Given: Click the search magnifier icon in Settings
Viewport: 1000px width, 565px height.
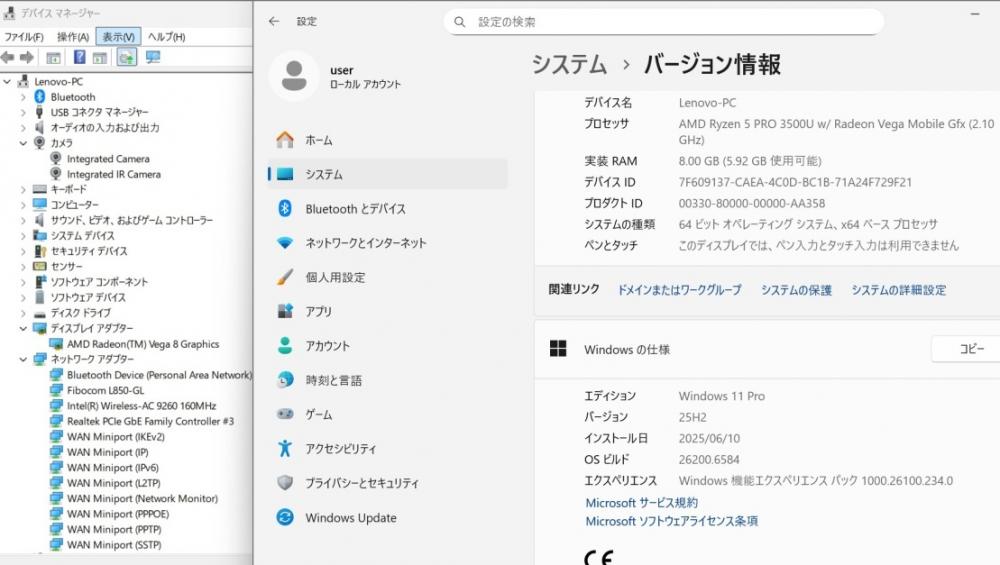Looking at the screenshot, I should pyautogui.click(x=460, y=22).
